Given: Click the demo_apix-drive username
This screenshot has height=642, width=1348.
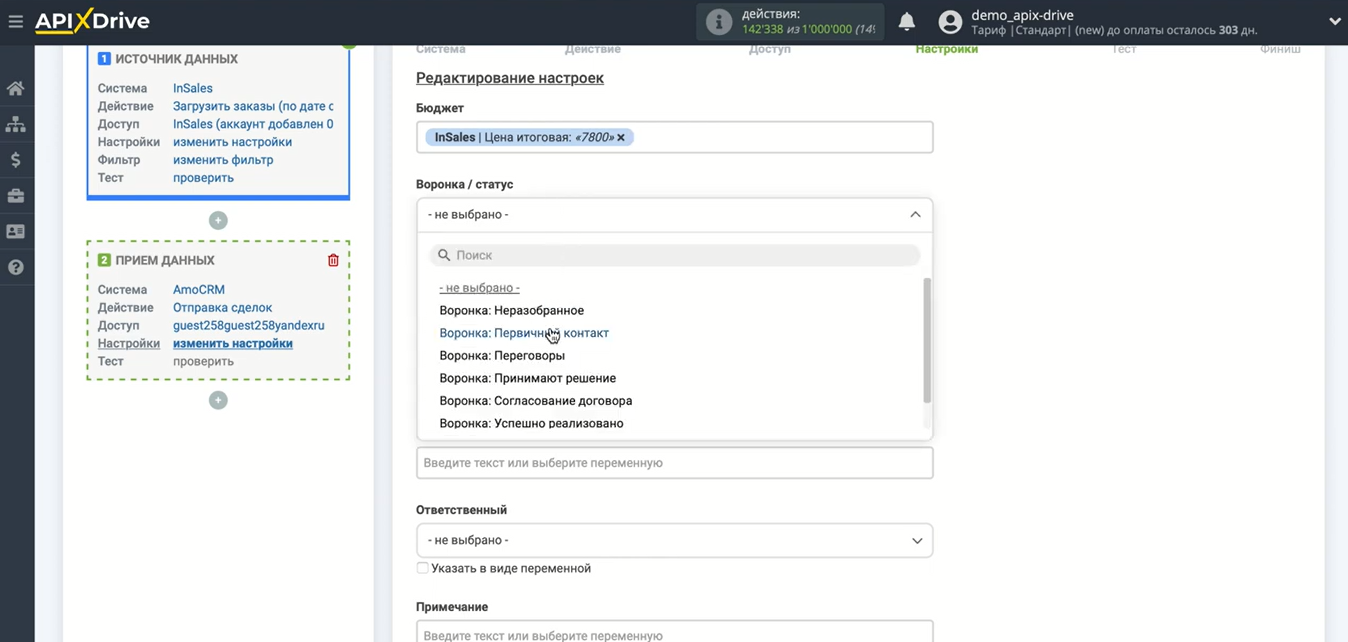Looking at the screenshot, I should point(1022,15).
